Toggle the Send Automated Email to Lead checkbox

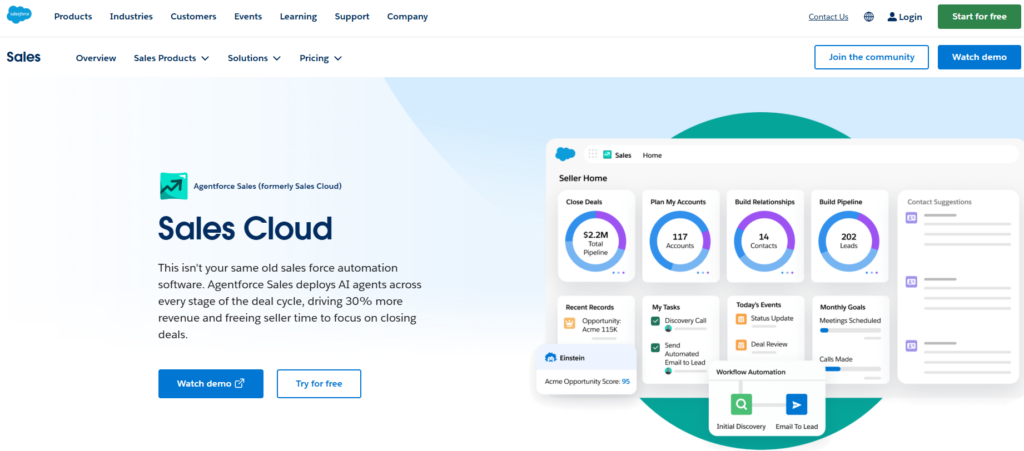click(x=656, y=348)
